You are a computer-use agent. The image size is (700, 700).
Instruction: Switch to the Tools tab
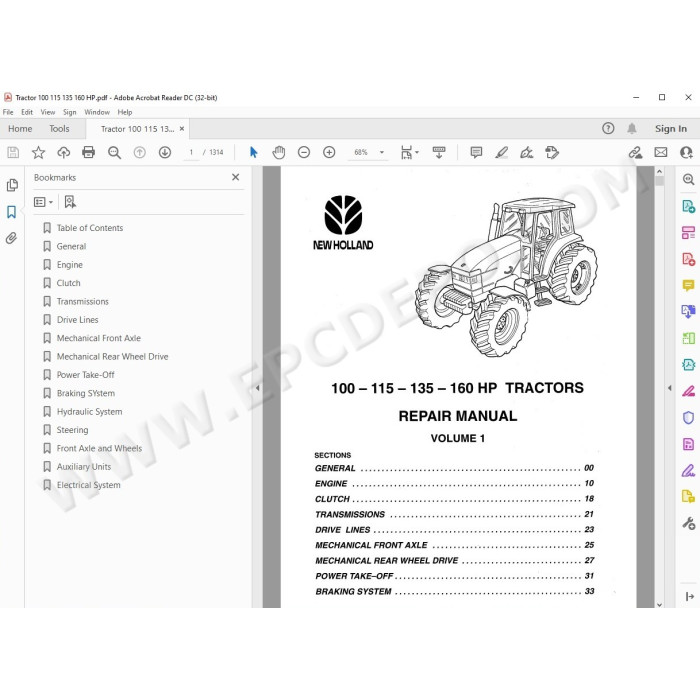[59, 129]
